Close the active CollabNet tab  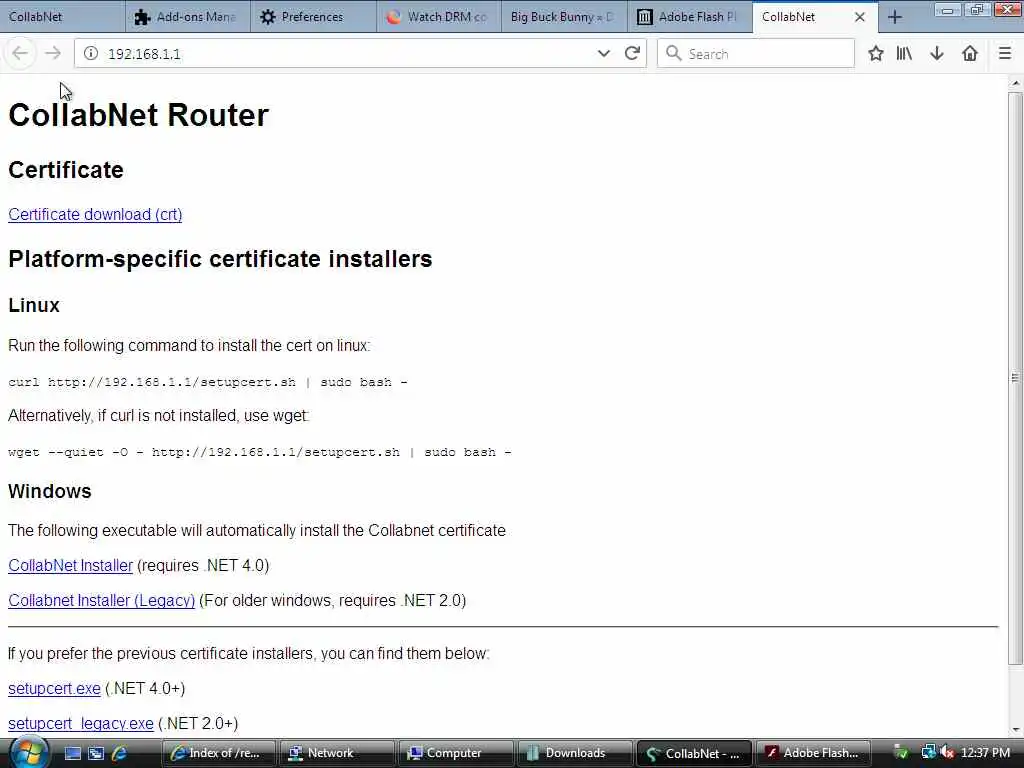(x=860, y=17)
